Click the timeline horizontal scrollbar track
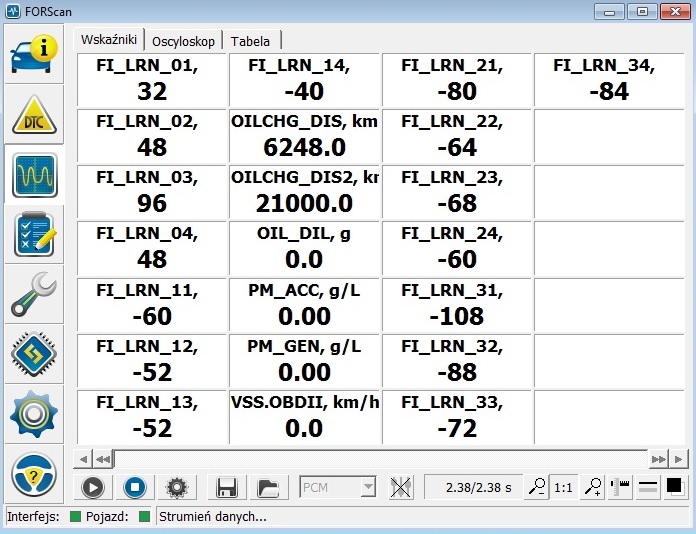Viewport: 696px width, 534px height. pos(380,458)
